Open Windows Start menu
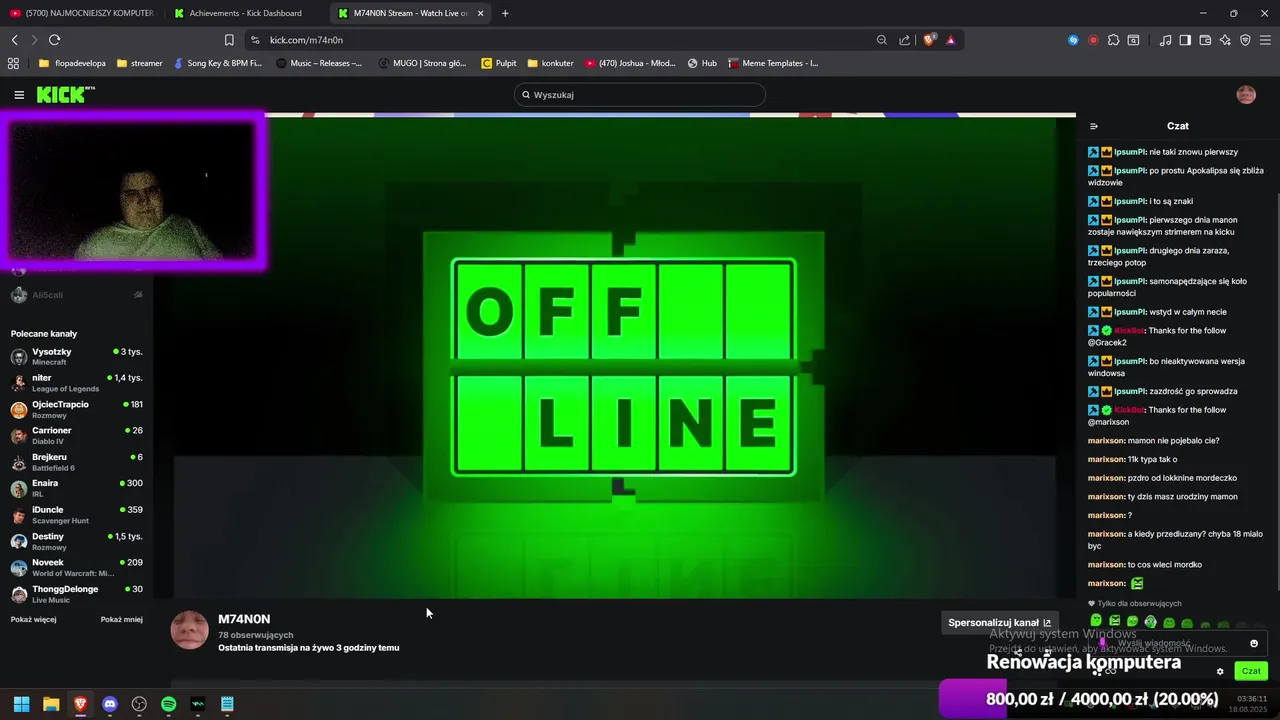This screenshot has height=720, width=1280. click(21, 704)
